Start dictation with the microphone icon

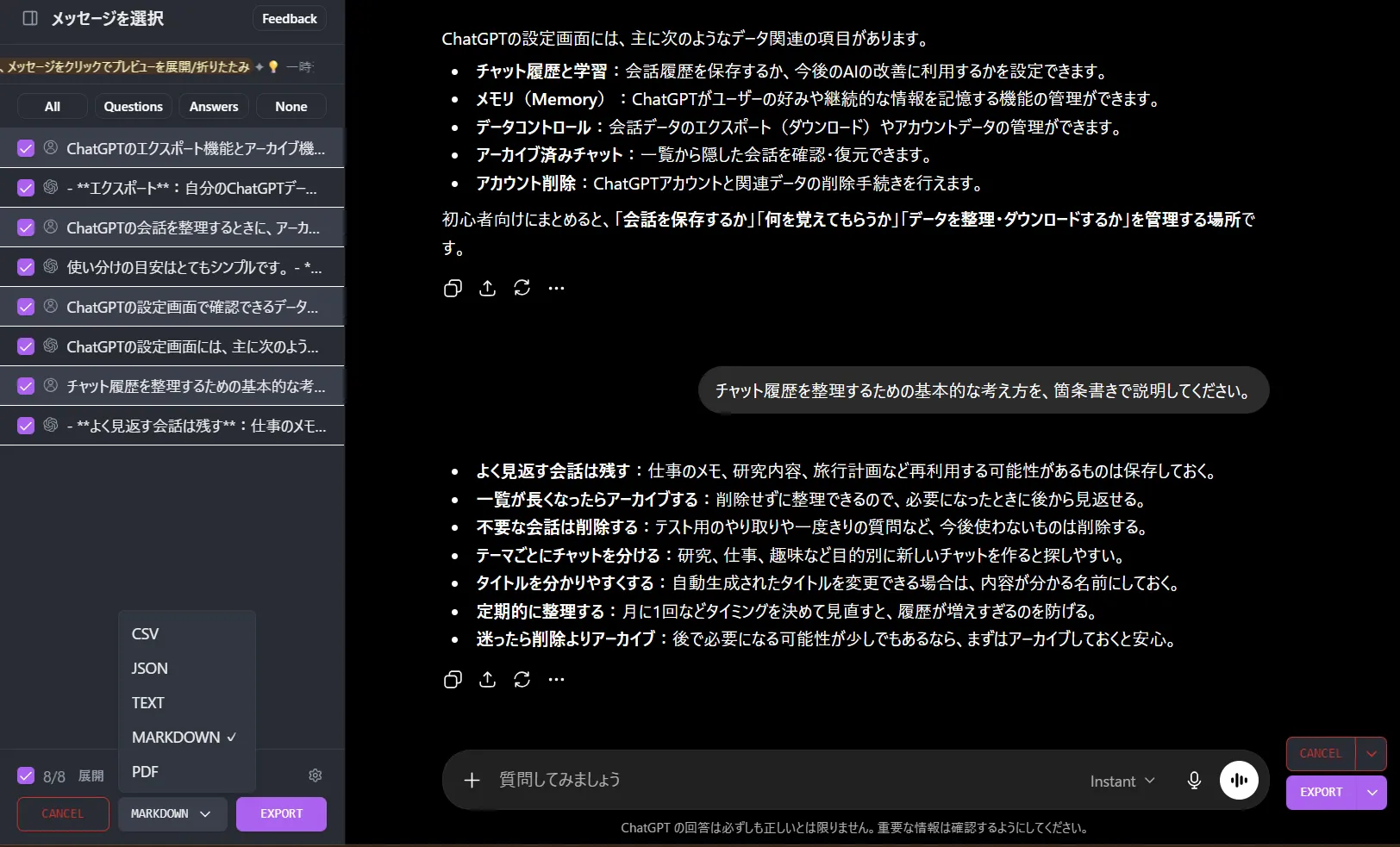[x=1194, y=781]
